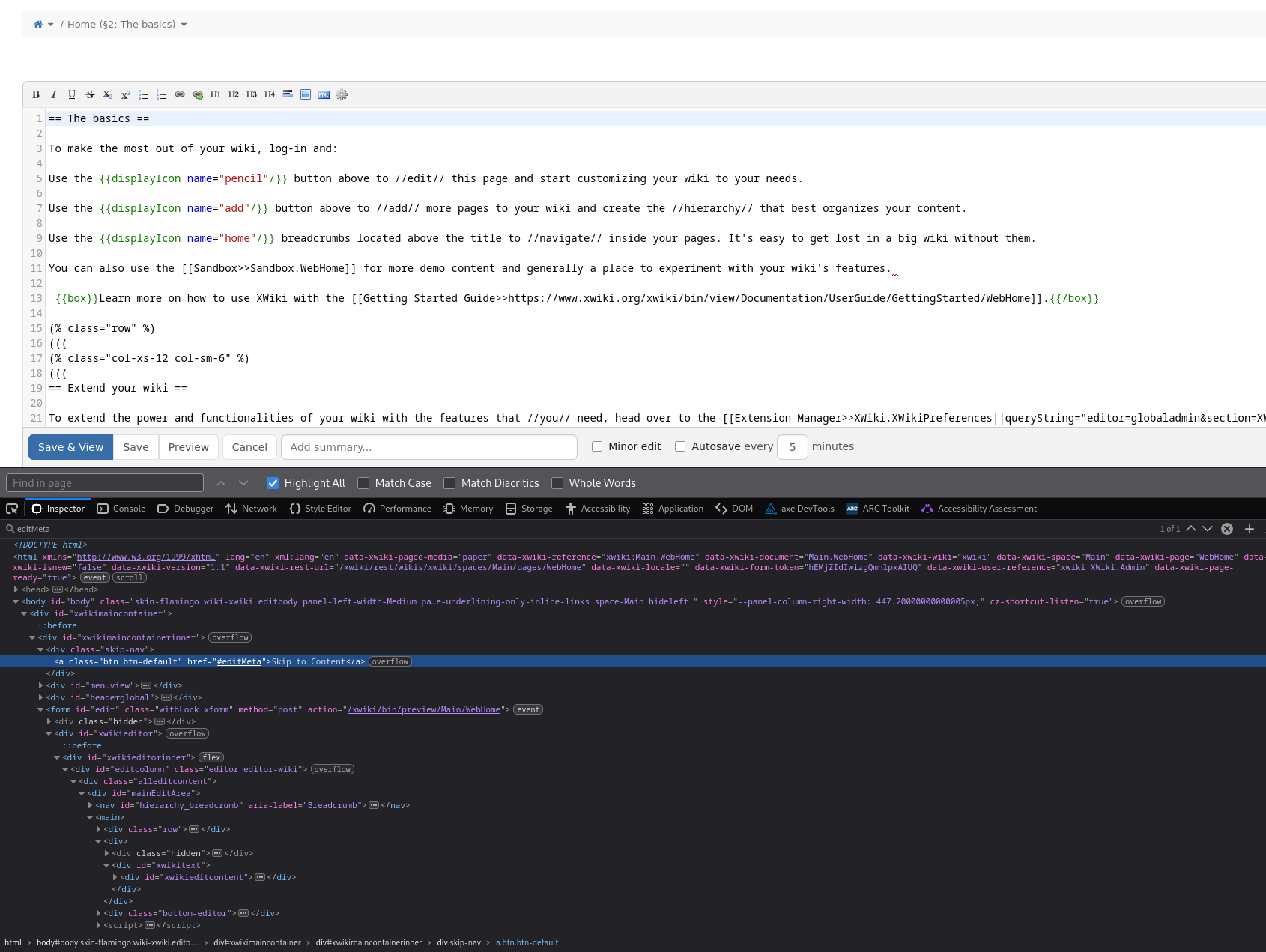Viewport: 1266px width, 952px height.
Task: Insert heading level H1
Action: pyautogui.click(x=216, y=94)
